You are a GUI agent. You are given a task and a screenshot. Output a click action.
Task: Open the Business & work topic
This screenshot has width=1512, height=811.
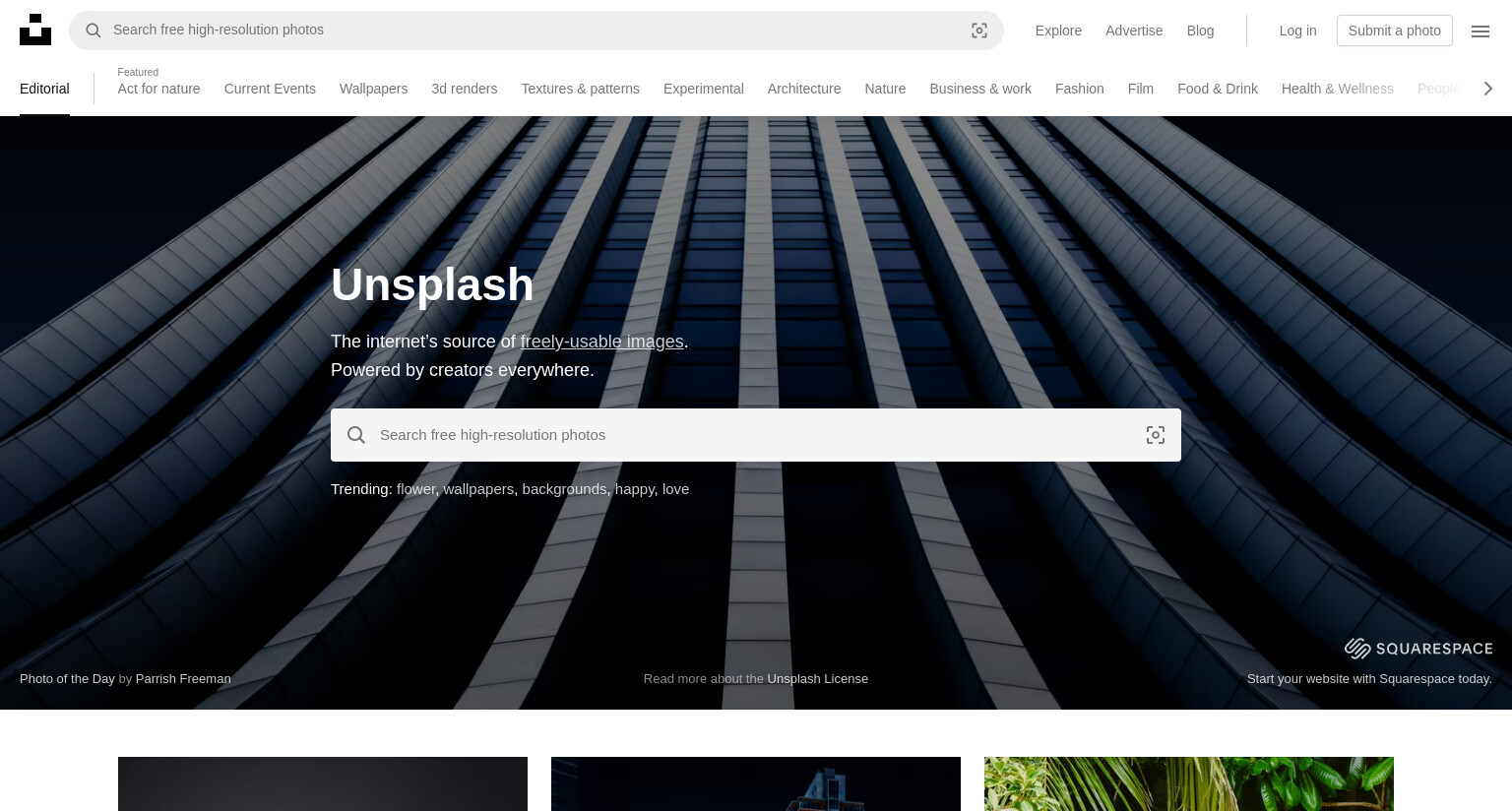click(x=980, y=89)
